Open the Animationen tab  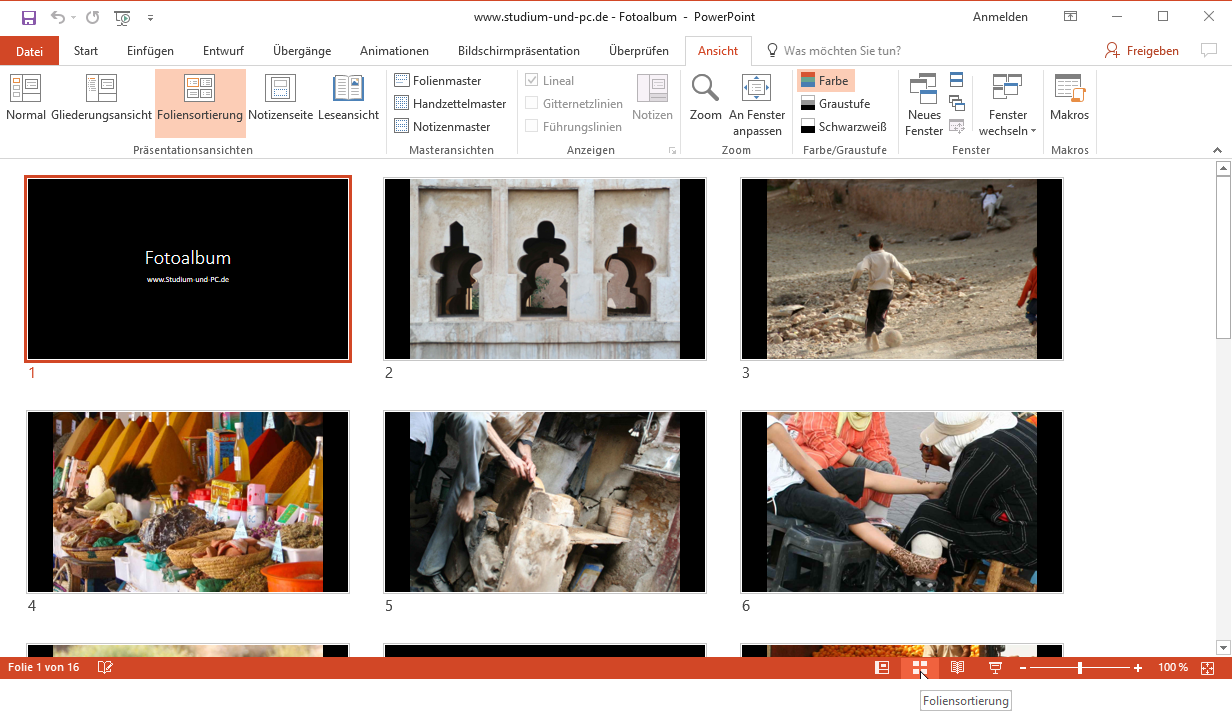[394, 51]
